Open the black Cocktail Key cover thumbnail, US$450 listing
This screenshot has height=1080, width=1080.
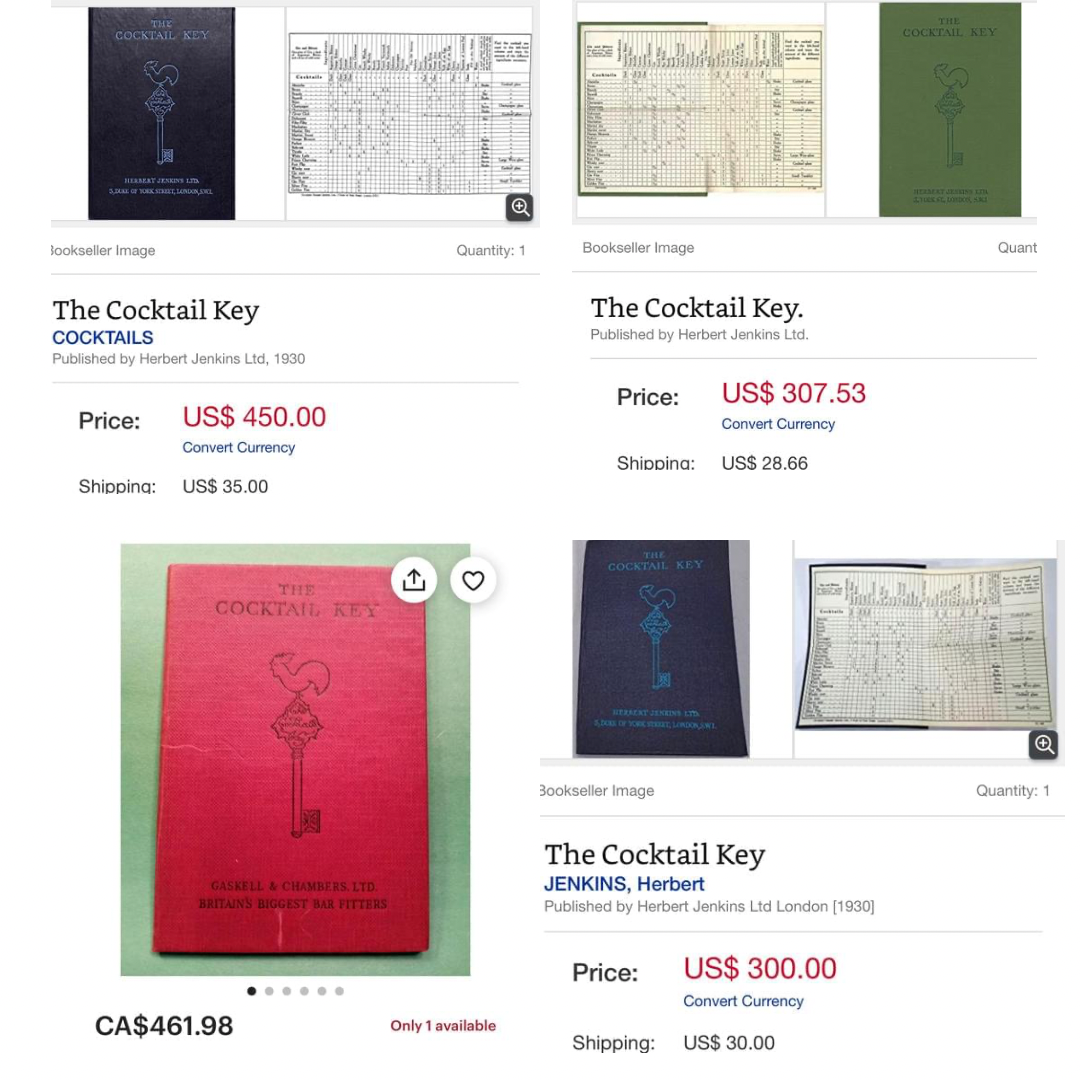pos(162,114)
